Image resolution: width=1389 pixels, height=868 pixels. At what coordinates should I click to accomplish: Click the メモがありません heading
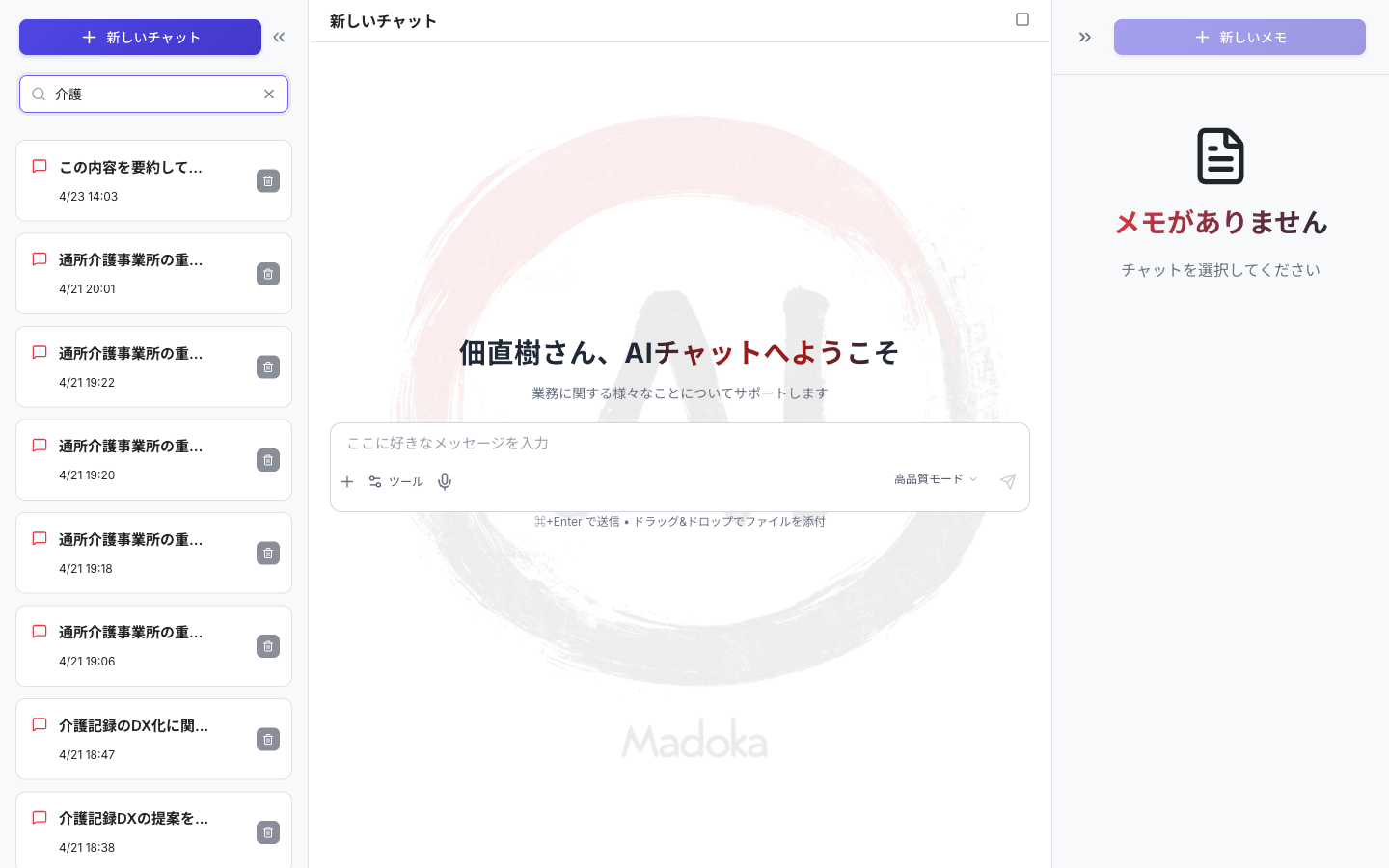click(x=1220, y=222)
